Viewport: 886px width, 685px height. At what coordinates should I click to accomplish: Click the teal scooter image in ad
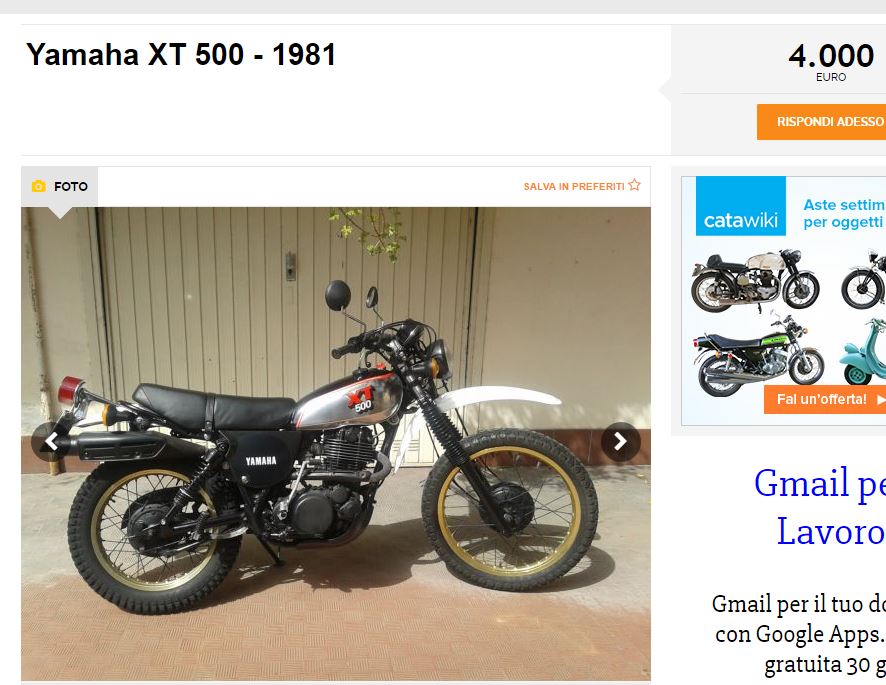[864, 350]
